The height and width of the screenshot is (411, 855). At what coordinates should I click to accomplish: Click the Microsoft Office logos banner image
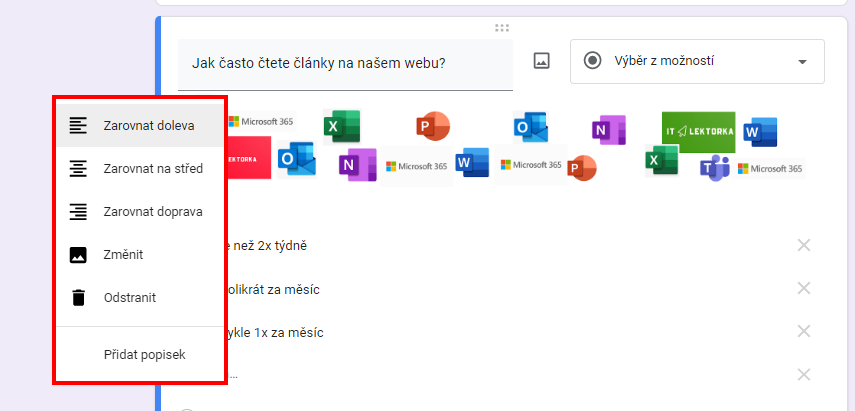coord(516,146)
